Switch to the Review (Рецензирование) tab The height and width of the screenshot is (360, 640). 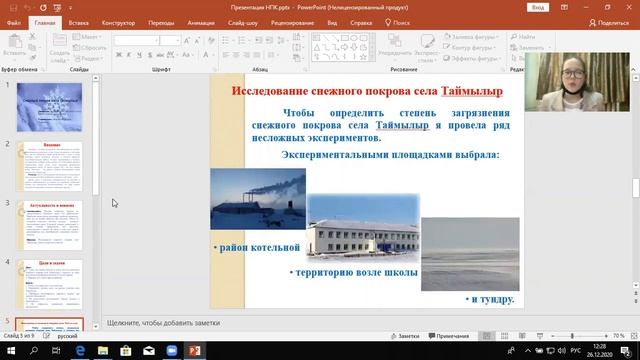click(x=292, y=23)
